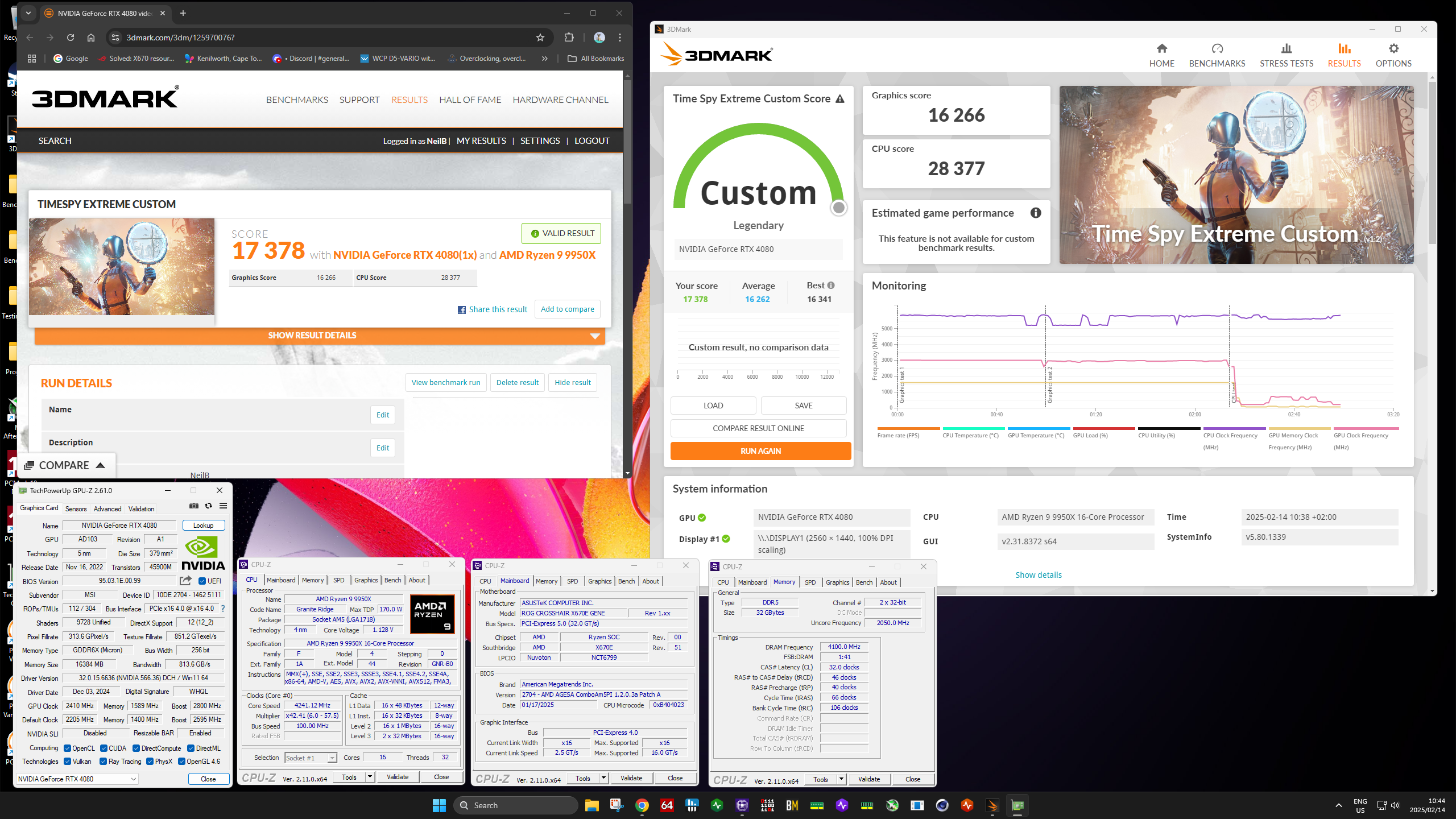Toggle Vulkan checkbox in GPU-Z

68,762
